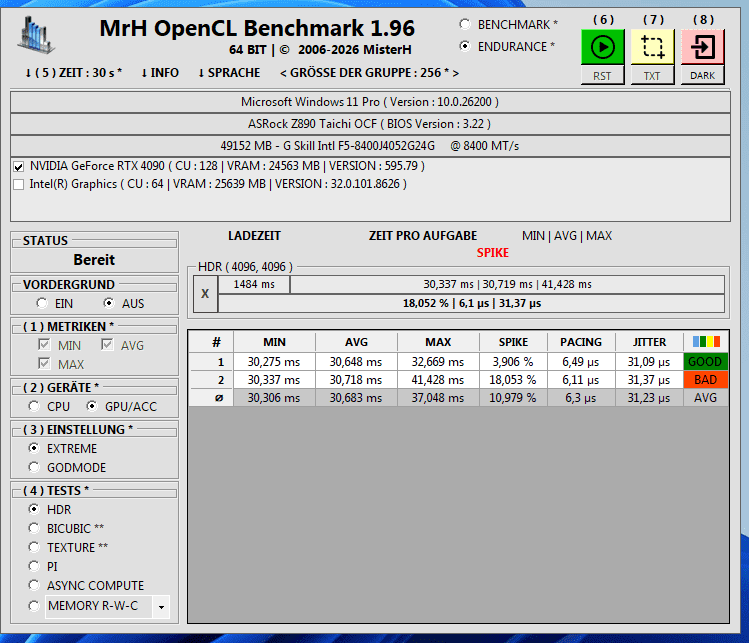Select the EXTREME setting
This screenshot has width=749, height=643.
tap(33, 448)
